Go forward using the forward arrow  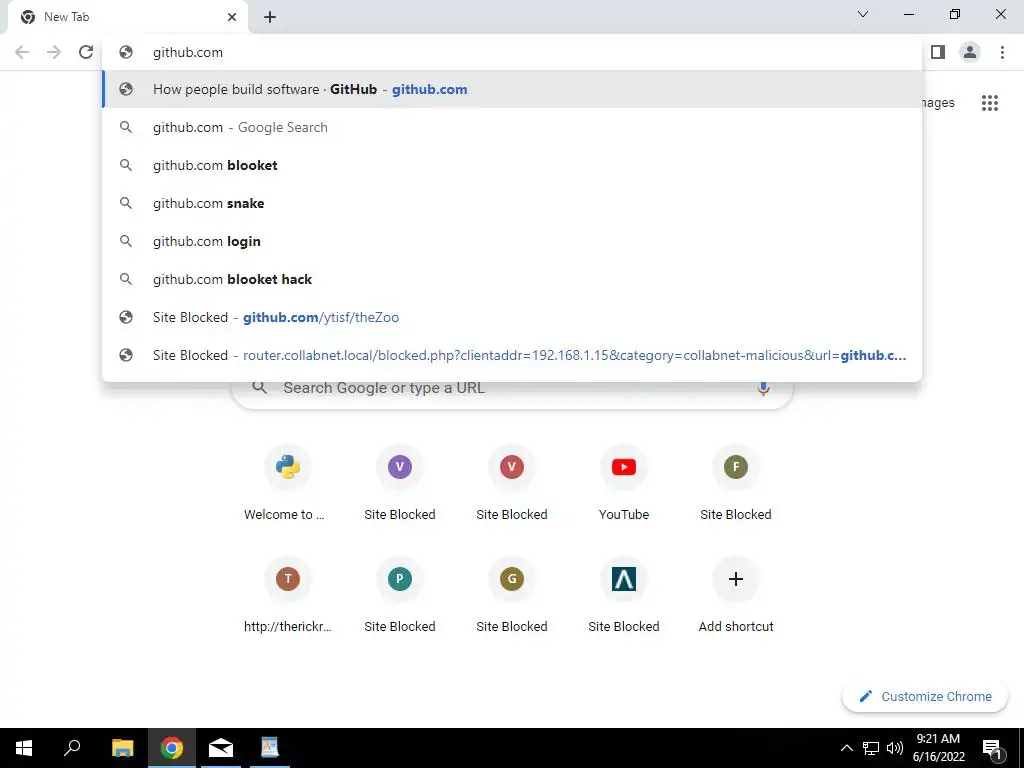click(54, 52)
